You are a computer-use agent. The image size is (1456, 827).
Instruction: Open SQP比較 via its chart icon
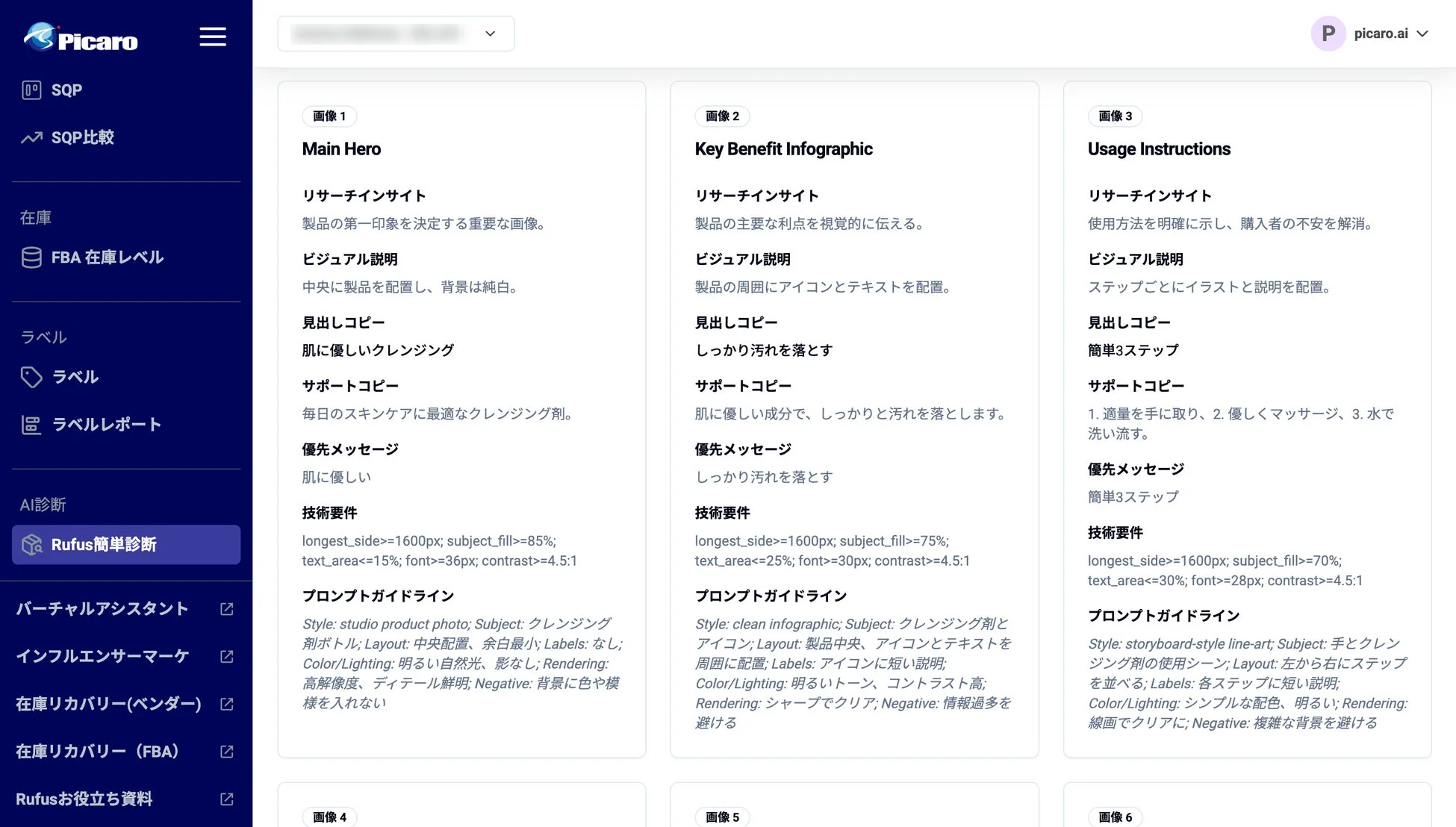[30, 137]
